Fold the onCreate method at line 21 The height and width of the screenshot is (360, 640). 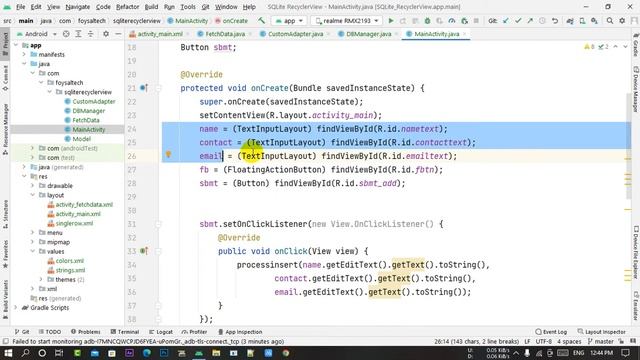point(158,88)
